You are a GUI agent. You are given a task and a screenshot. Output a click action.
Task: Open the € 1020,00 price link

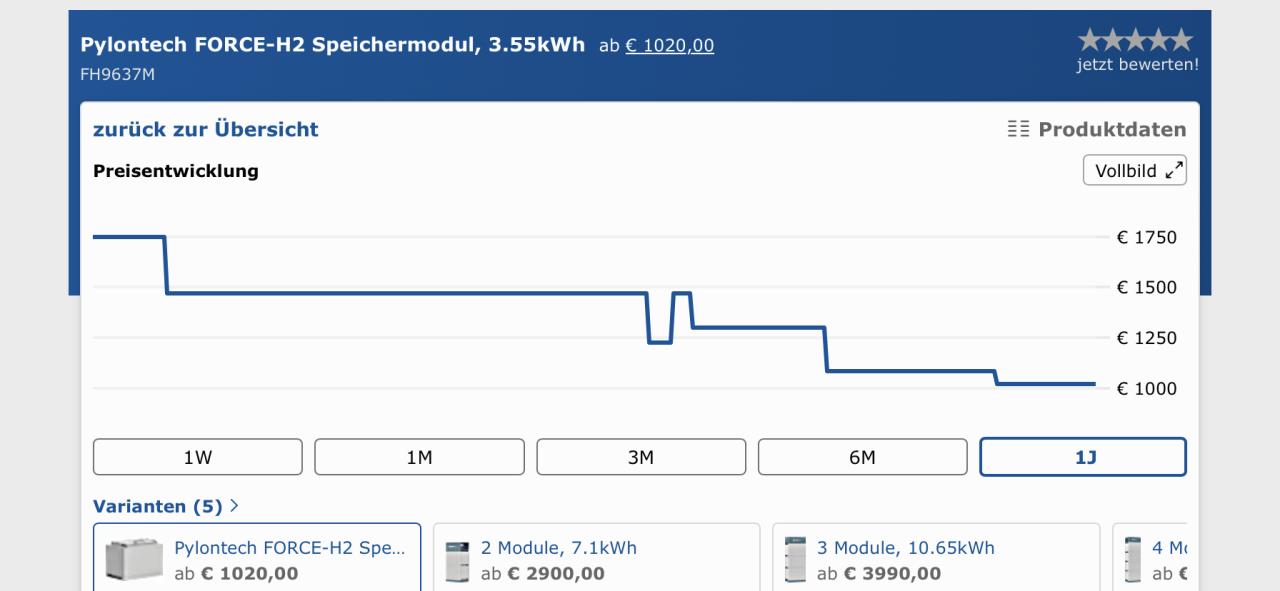click(x=670, y=45)
